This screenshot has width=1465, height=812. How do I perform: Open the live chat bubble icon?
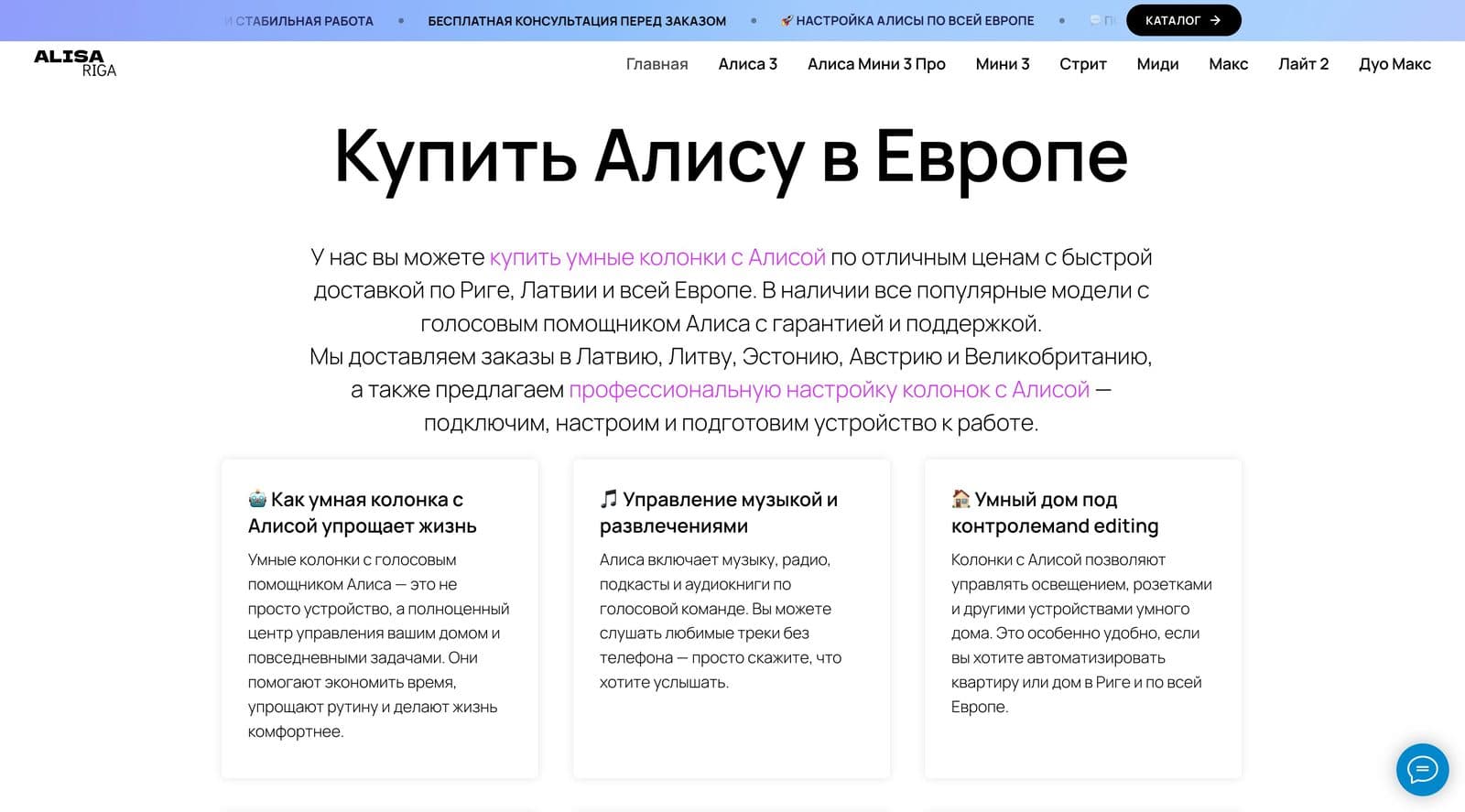(1422, 769)
